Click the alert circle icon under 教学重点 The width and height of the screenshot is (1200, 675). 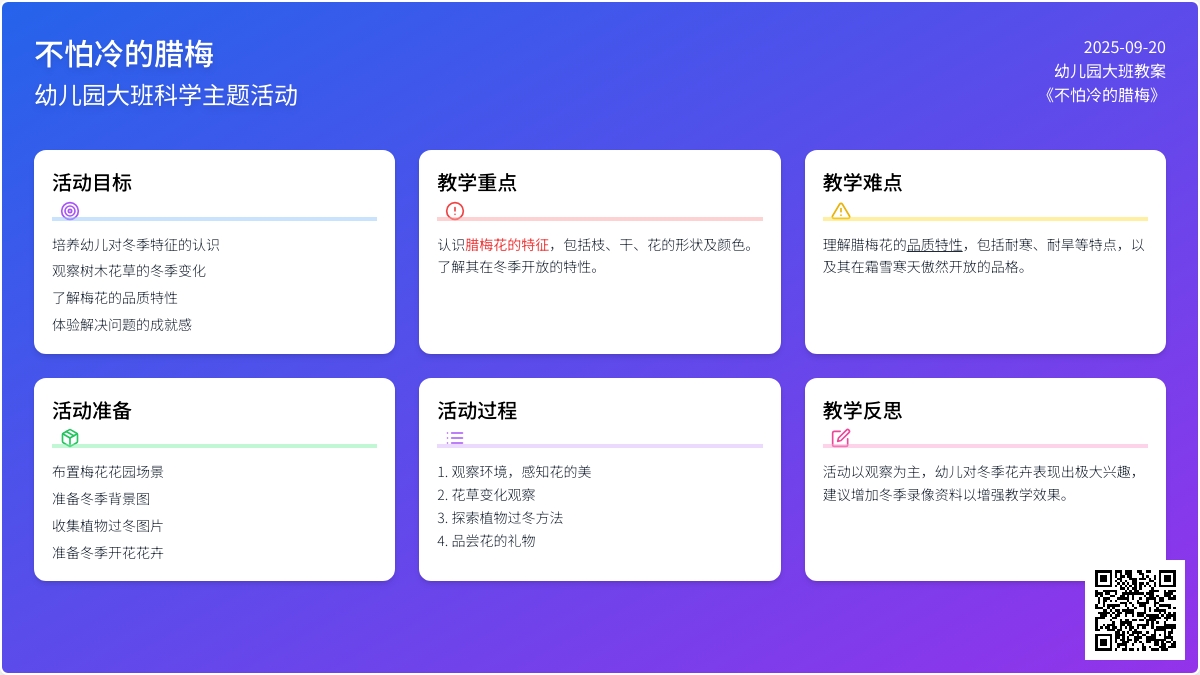coord(455,211)
